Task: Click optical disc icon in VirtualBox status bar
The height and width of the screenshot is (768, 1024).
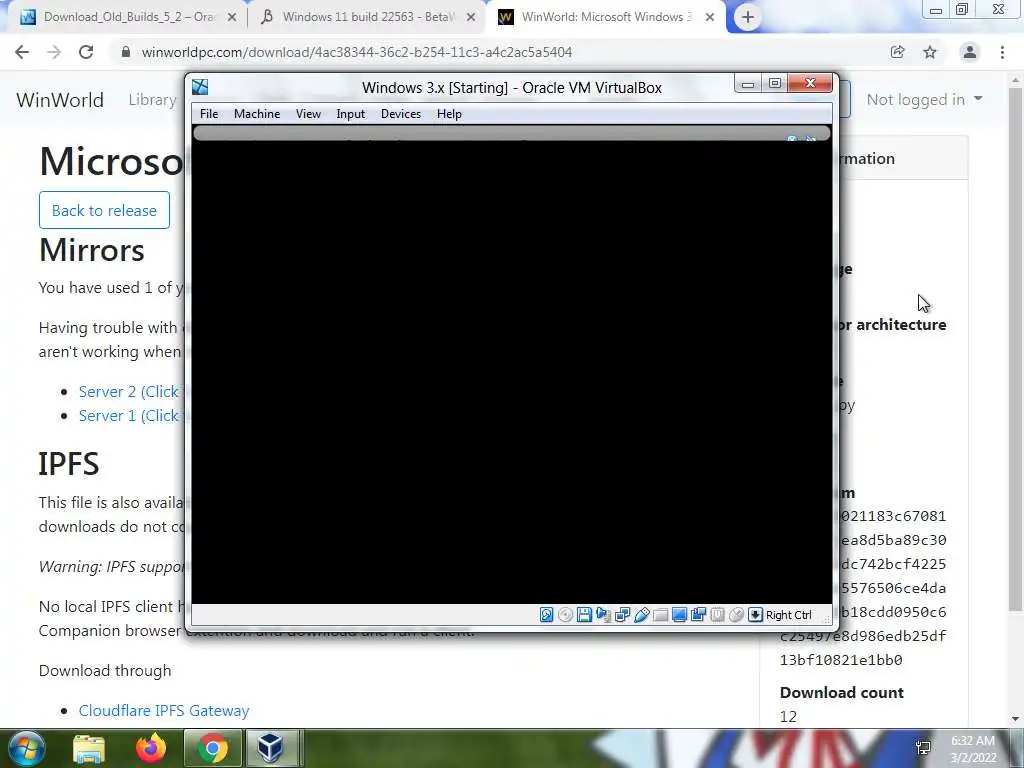Action: click(x=566, y=615)
